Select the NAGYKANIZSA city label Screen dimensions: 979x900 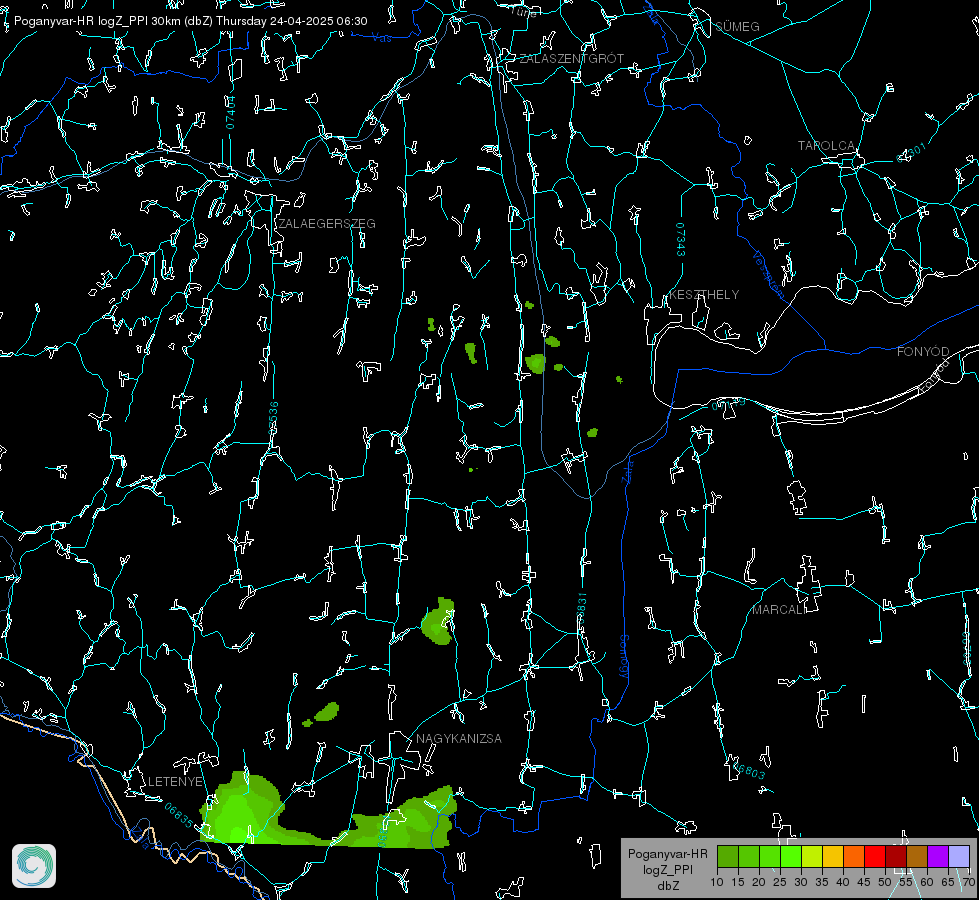(x=459, y=739)
